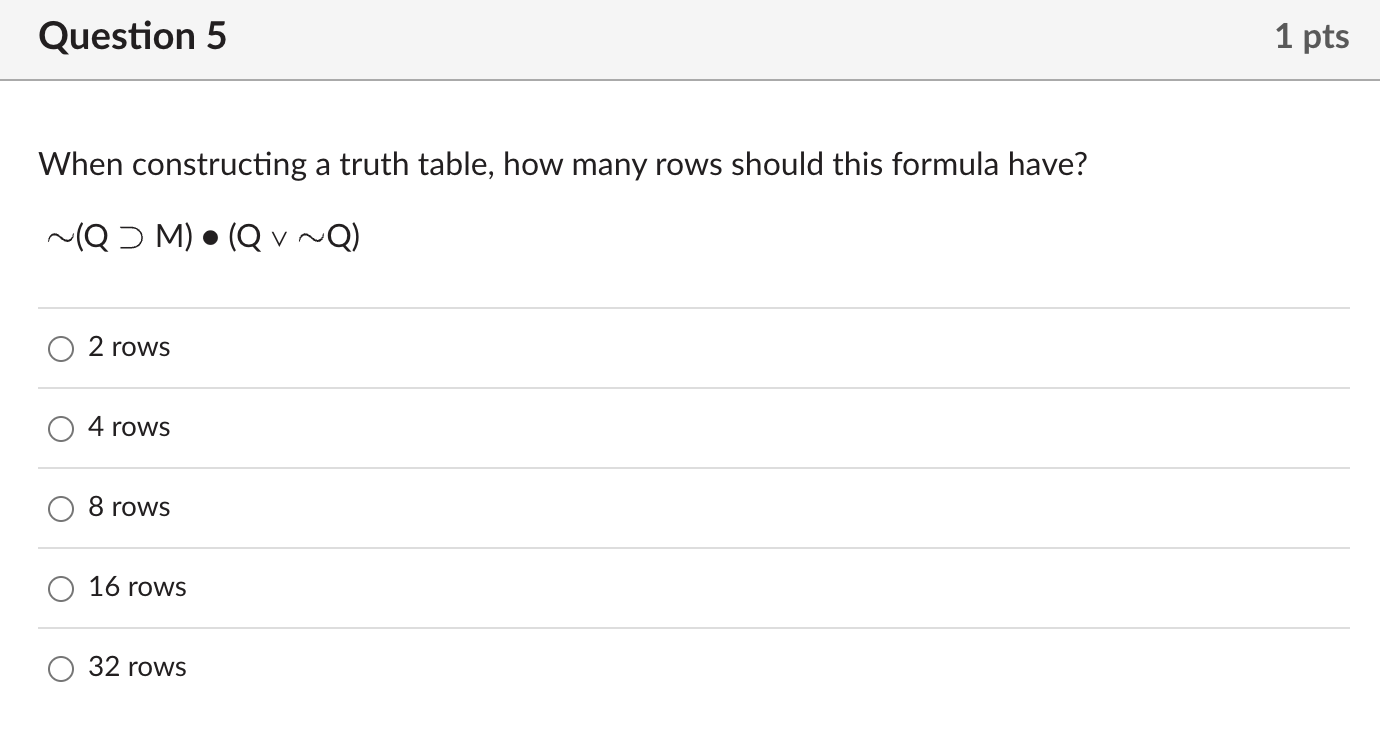Click the 2 rows answer label

[x=129, y=347]
